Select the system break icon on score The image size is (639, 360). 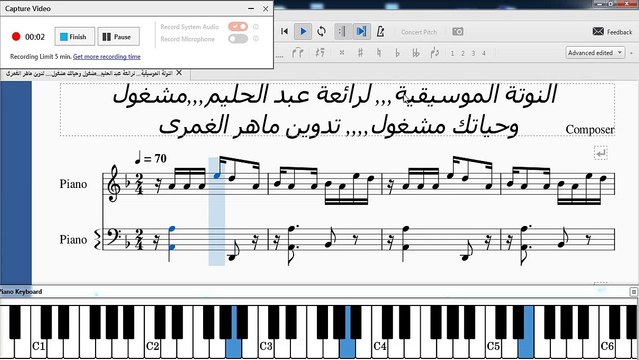click(x=601, y=153)
